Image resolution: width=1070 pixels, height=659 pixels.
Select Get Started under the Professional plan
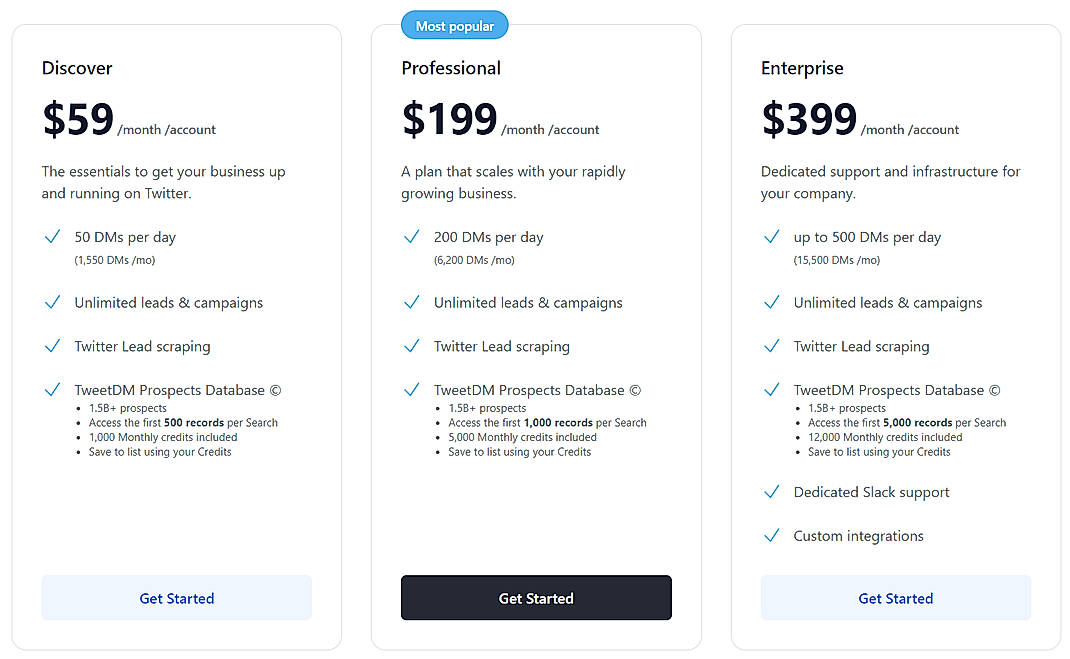coord(536,598)
